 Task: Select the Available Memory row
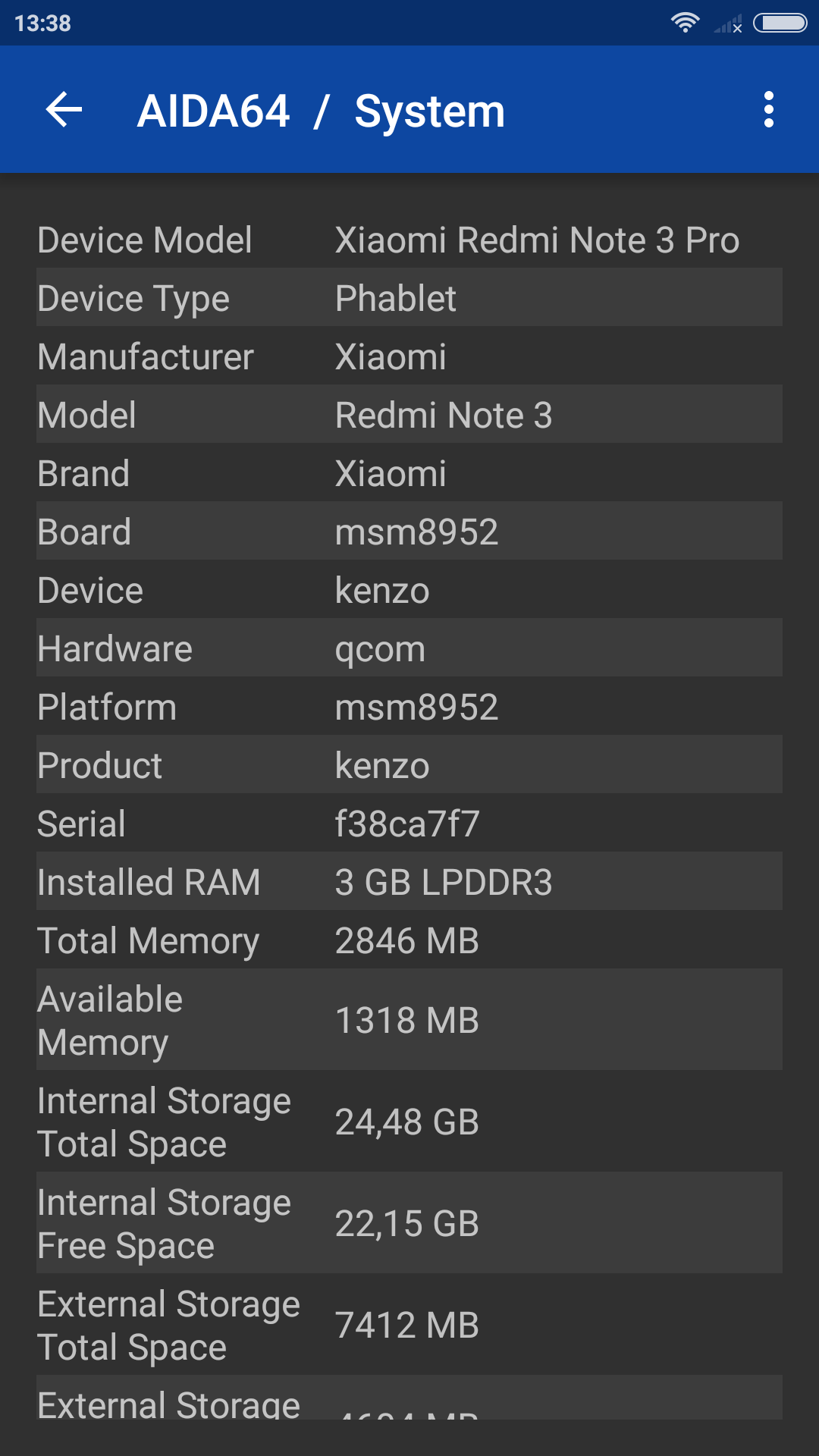coord(409,1020)
